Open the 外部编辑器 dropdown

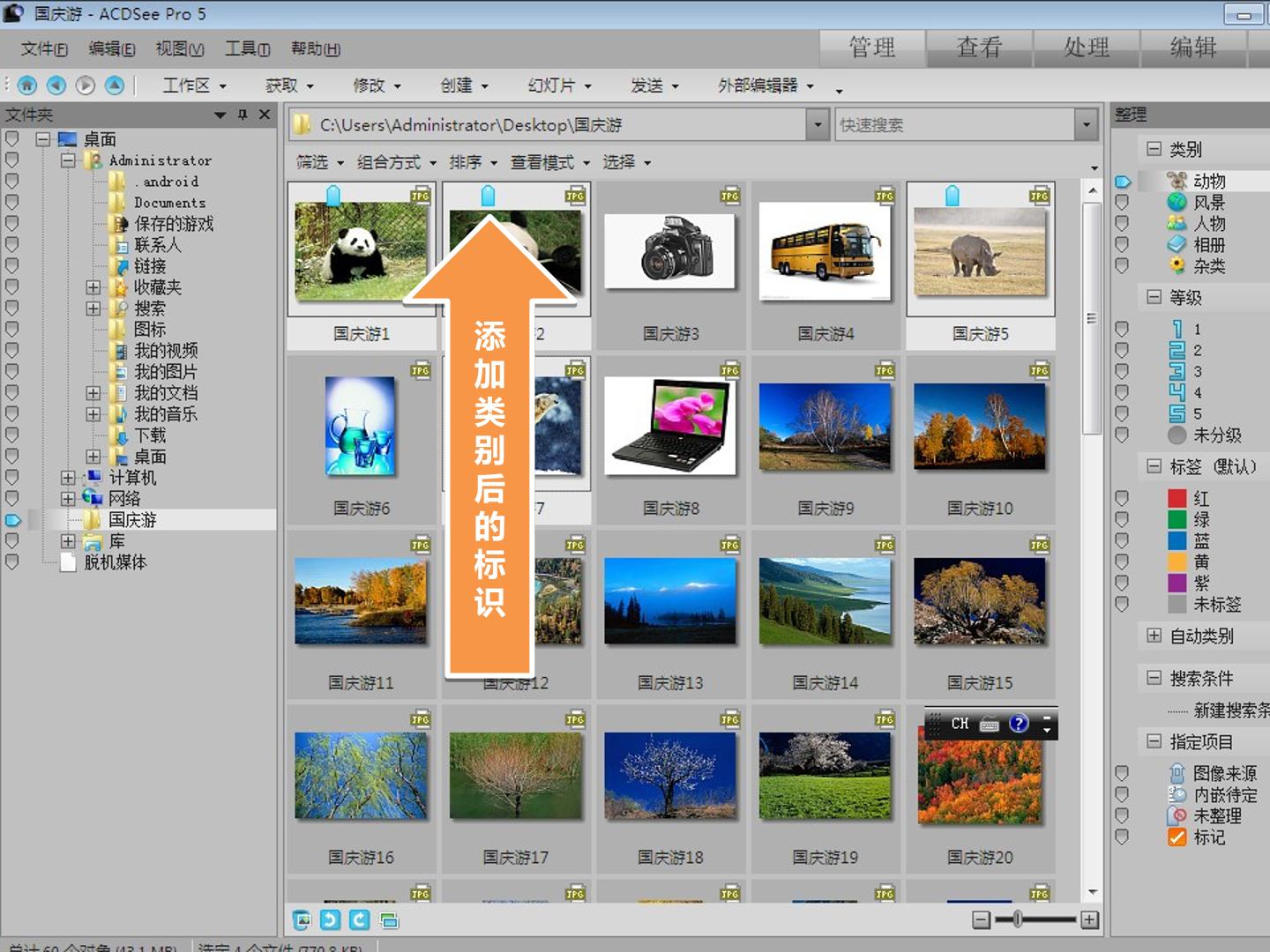[766, 86]
